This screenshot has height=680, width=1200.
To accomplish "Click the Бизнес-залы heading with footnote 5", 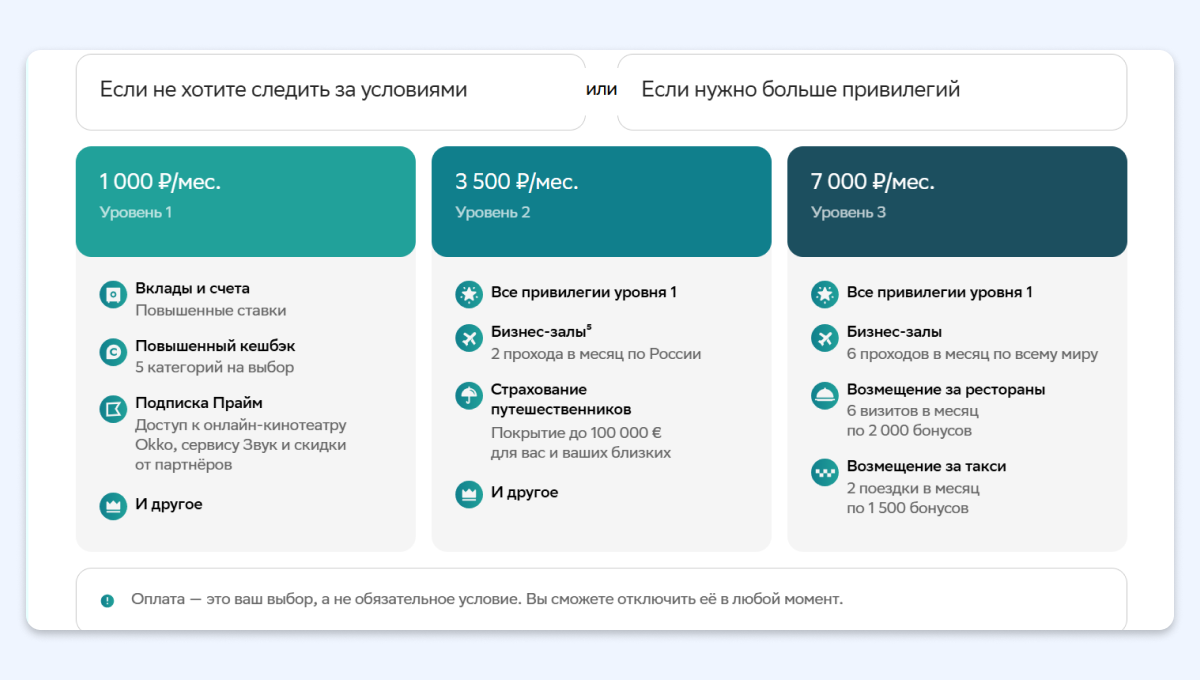I will 542,331.
